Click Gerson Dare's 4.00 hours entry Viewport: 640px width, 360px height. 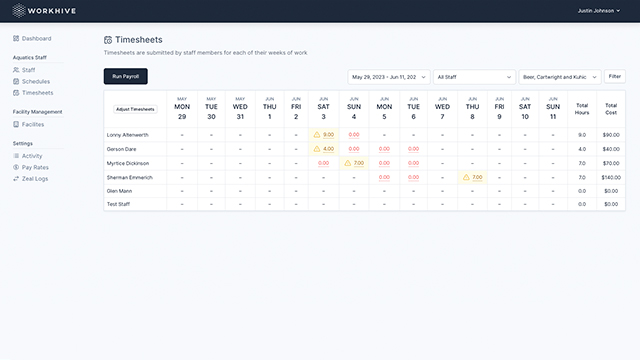coord(329,149)
